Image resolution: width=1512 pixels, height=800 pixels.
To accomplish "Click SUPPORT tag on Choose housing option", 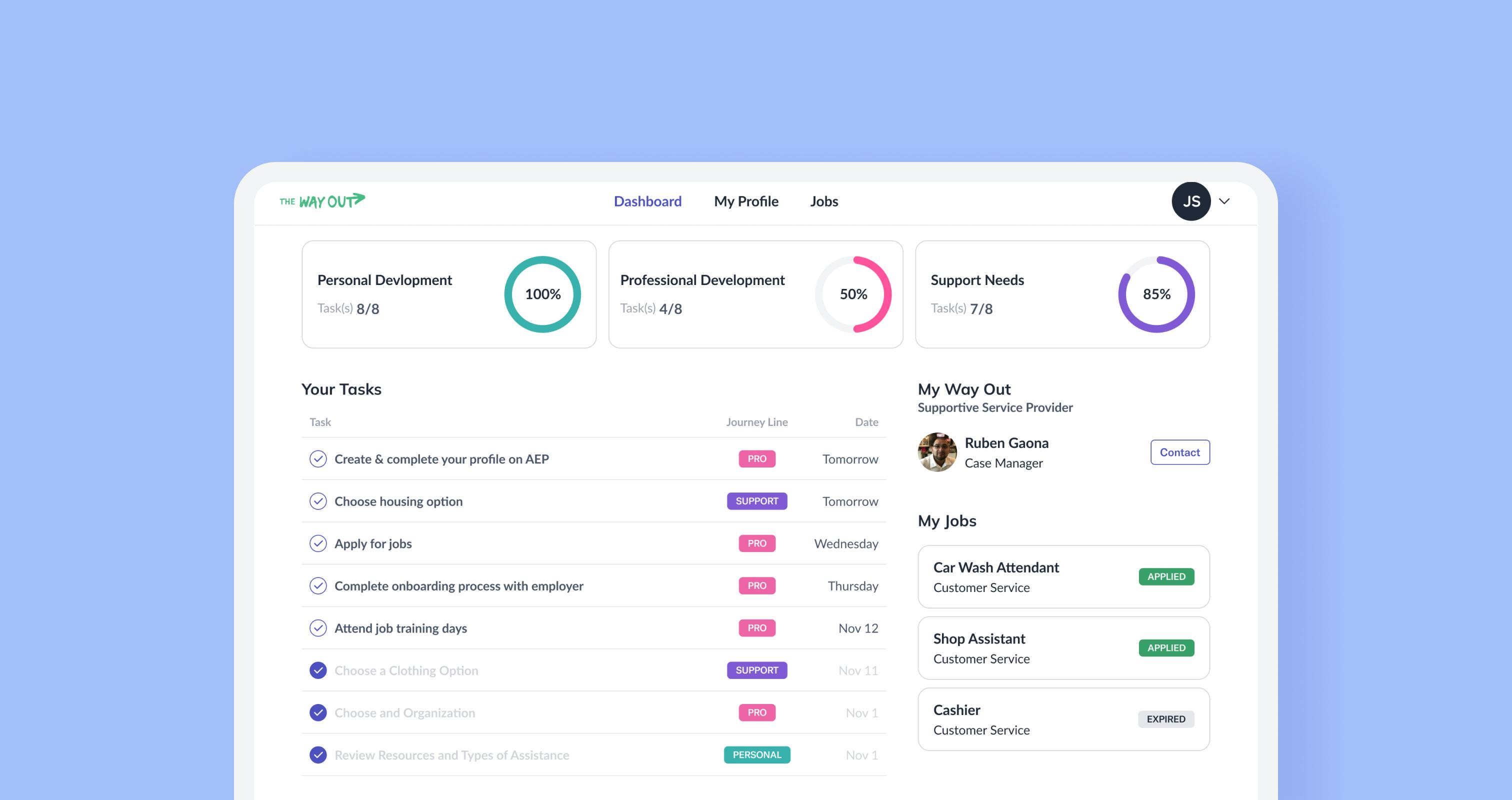I will 756,501.
